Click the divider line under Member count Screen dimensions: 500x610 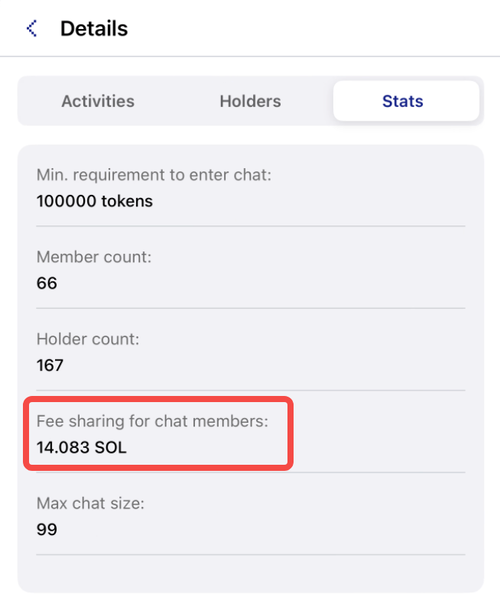pos(251,308)
